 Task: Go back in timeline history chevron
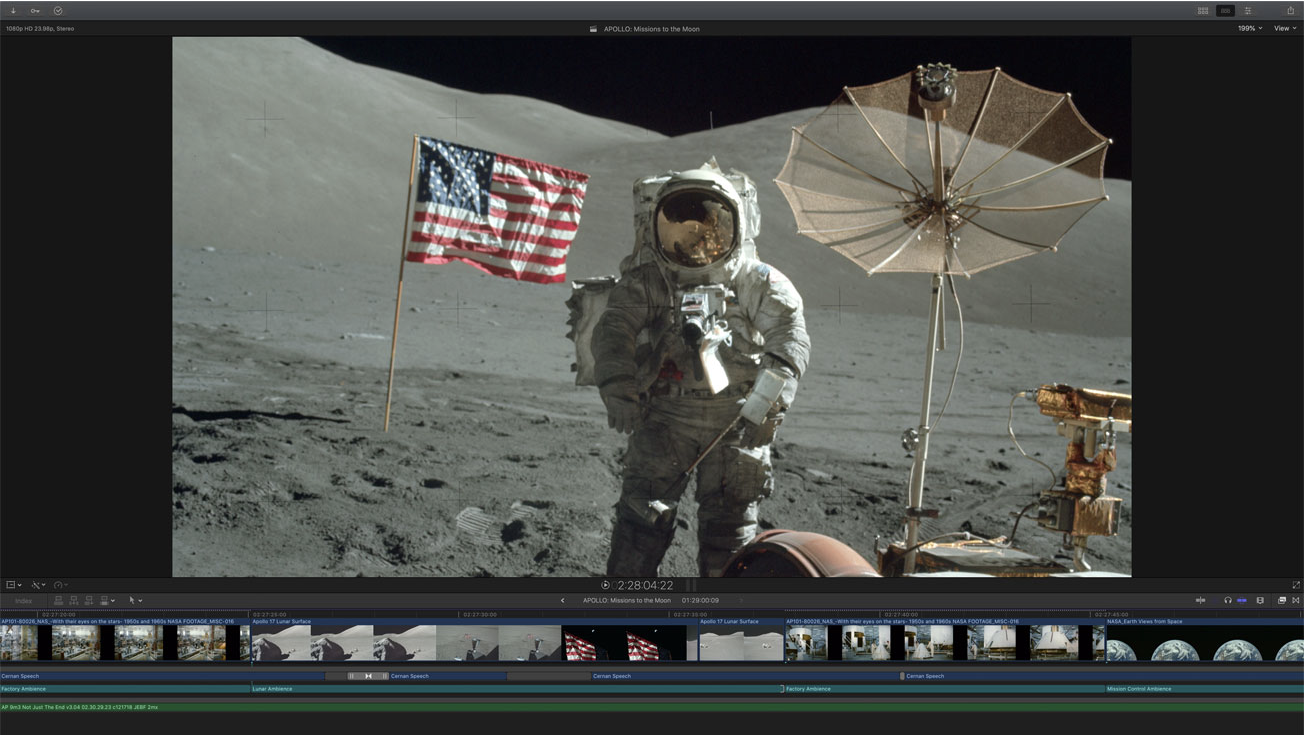point(562,601)
